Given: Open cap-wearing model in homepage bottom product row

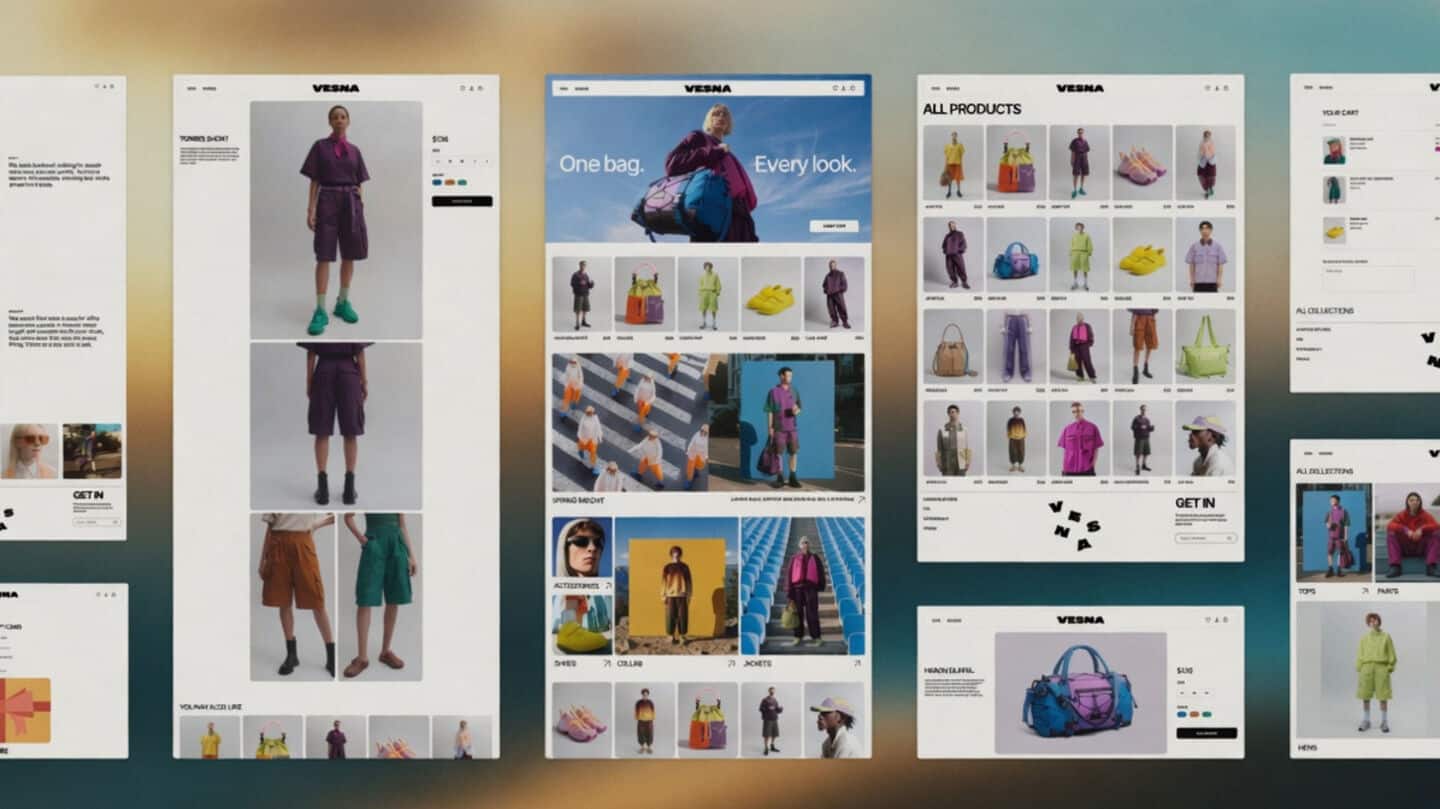Looking at the screenshot, I should pyautogui.click(x=834, y=719).
